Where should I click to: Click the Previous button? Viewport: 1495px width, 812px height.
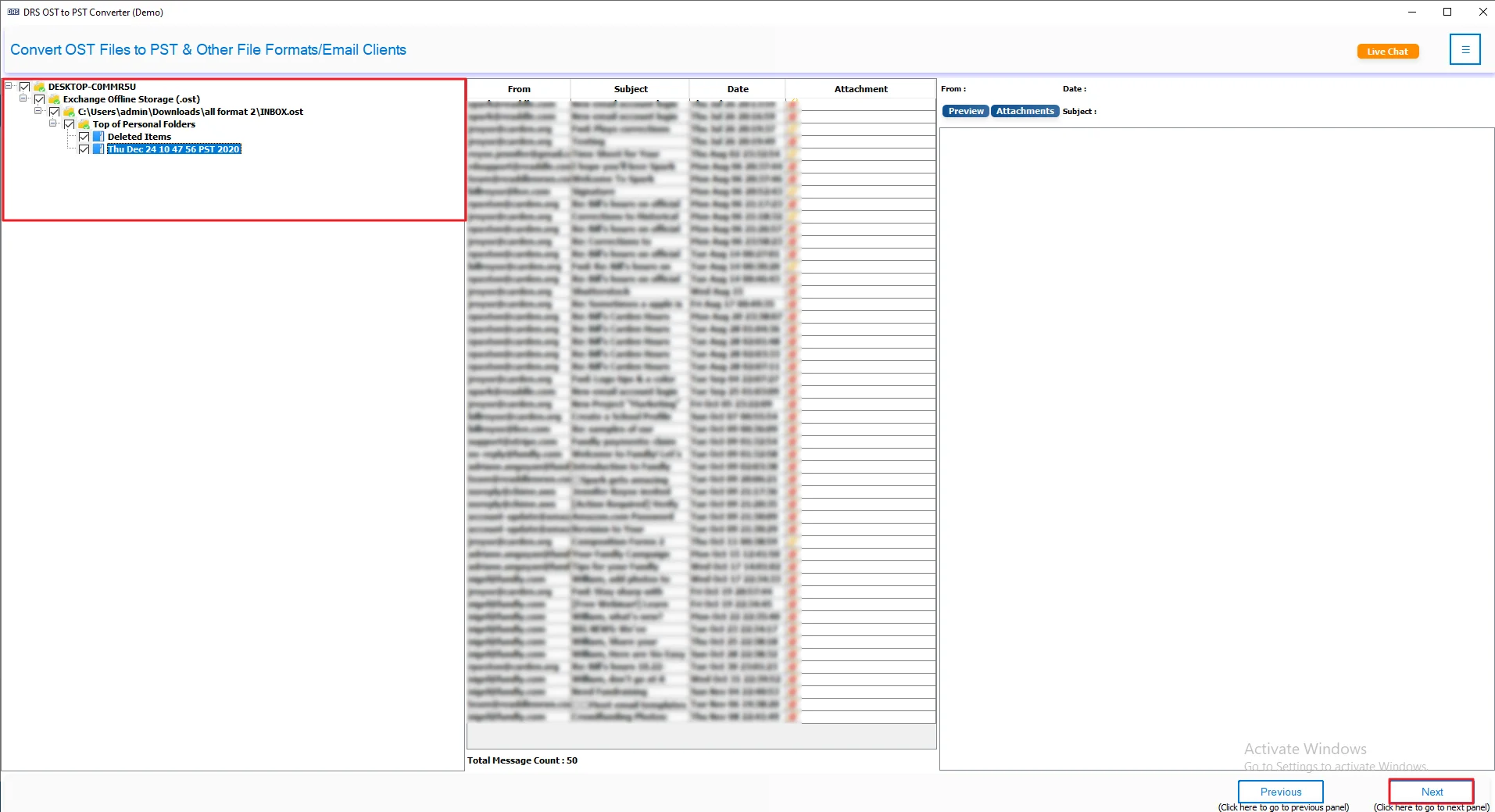(x=1281, y=792)
